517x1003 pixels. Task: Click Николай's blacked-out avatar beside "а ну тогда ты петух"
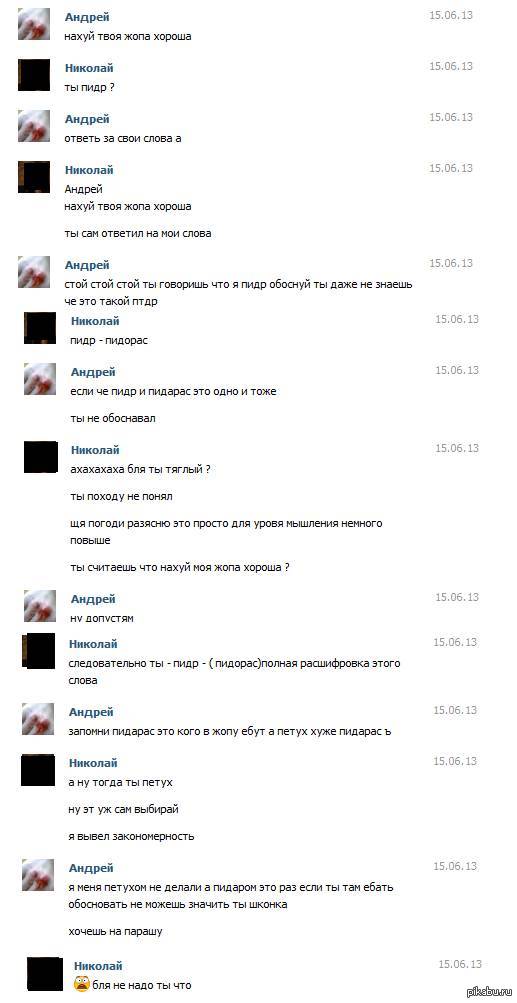[38, 770]
